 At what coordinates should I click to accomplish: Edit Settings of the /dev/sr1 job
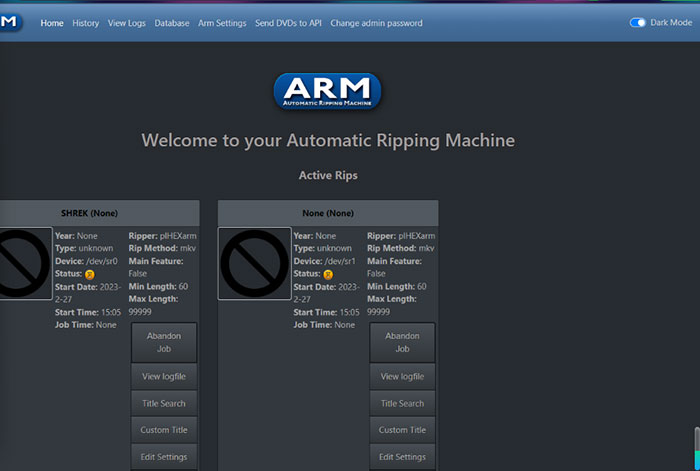[x=402, y=457]
